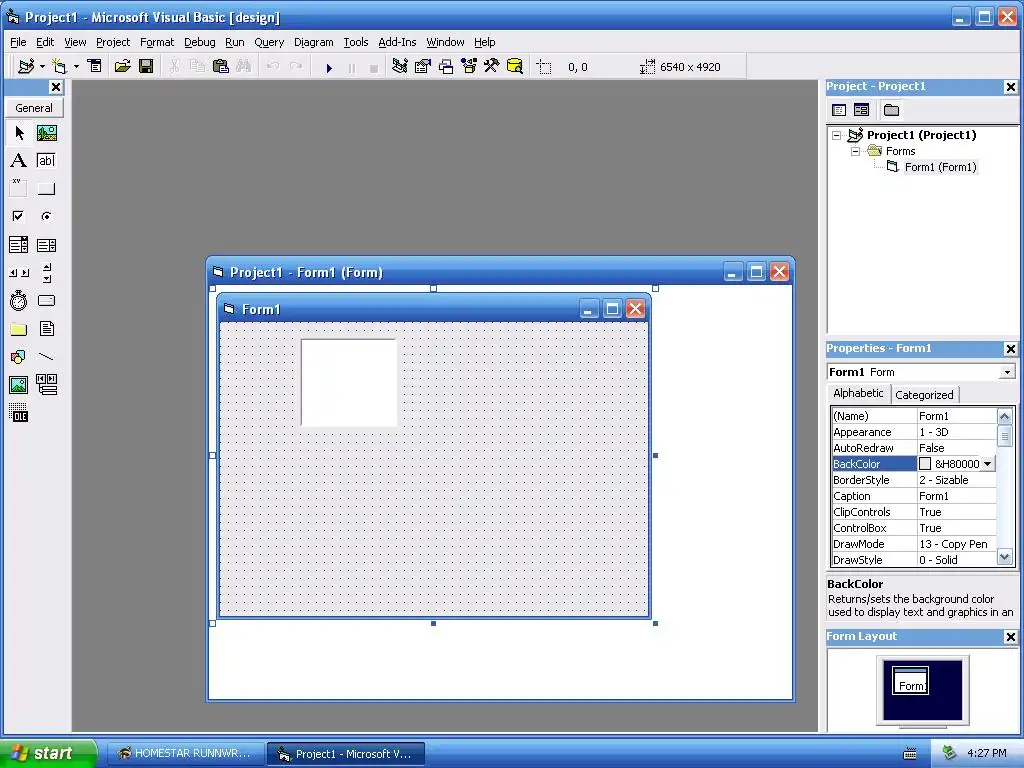Select the PictureBox tool in toolbox
Screen dimensions: 1024x768
pos(46,133)
